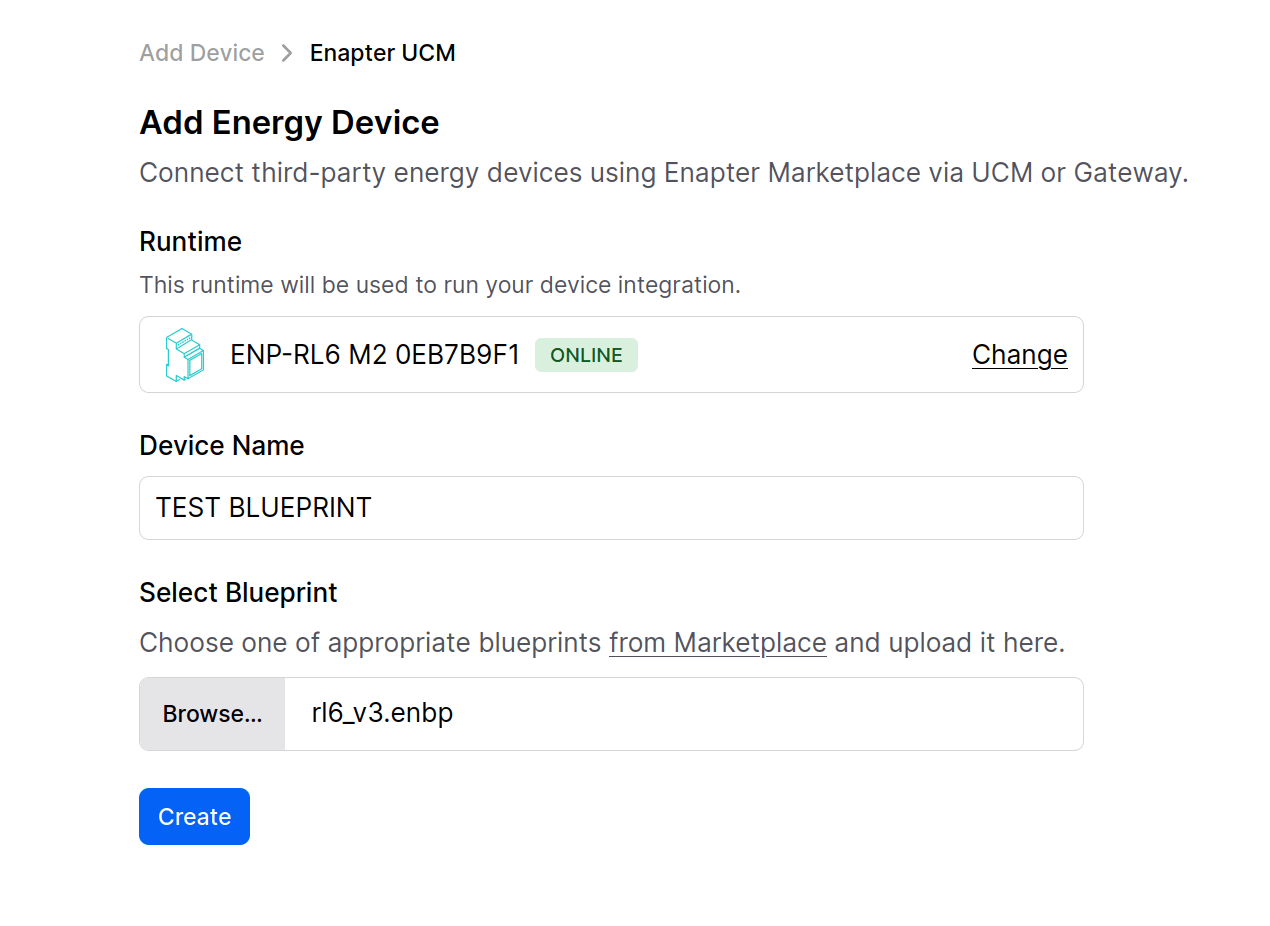Click empty area inside runtime selection box
Screen dimensions: 1270x926
point(800,355)
